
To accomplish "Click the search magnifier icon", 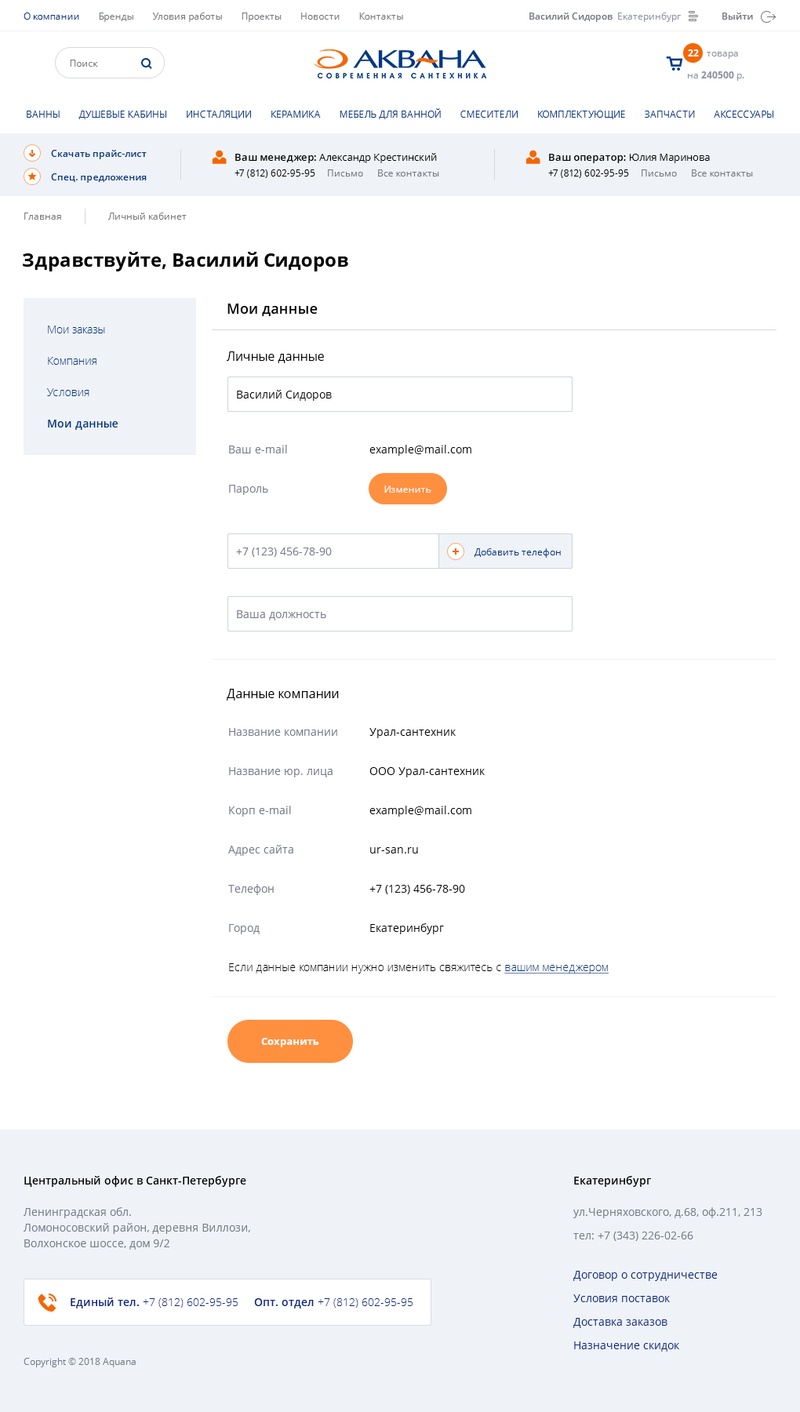I will point(146,63).
